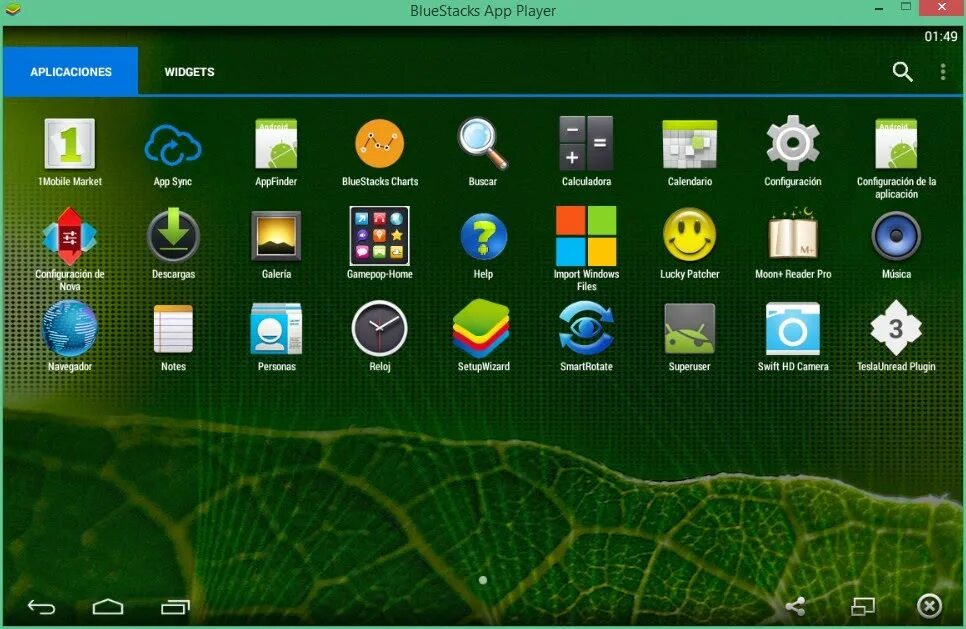Launch the App Sync tool
This screenshot has width=966, height=629.
(x=172, y=145)
